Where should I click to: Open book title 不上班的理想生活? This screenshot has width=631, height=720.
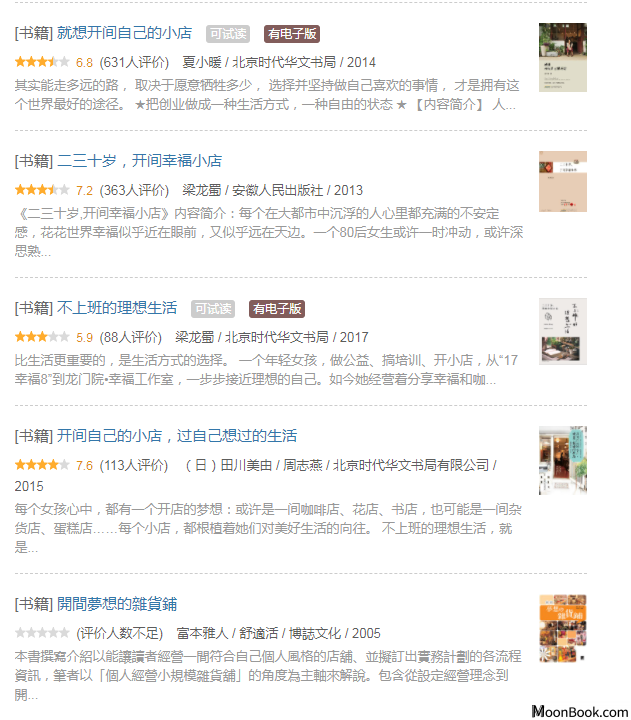click(x=117, y=308)
